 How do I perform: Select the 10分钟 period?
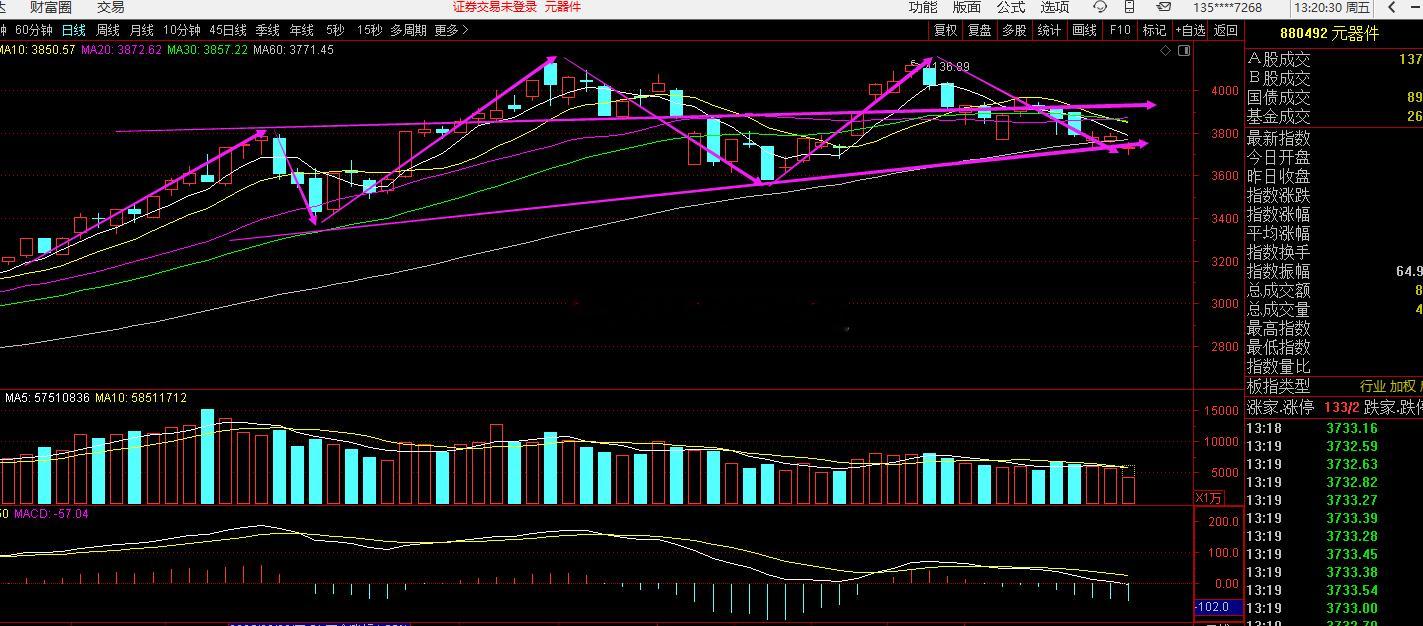pos(181,30)
